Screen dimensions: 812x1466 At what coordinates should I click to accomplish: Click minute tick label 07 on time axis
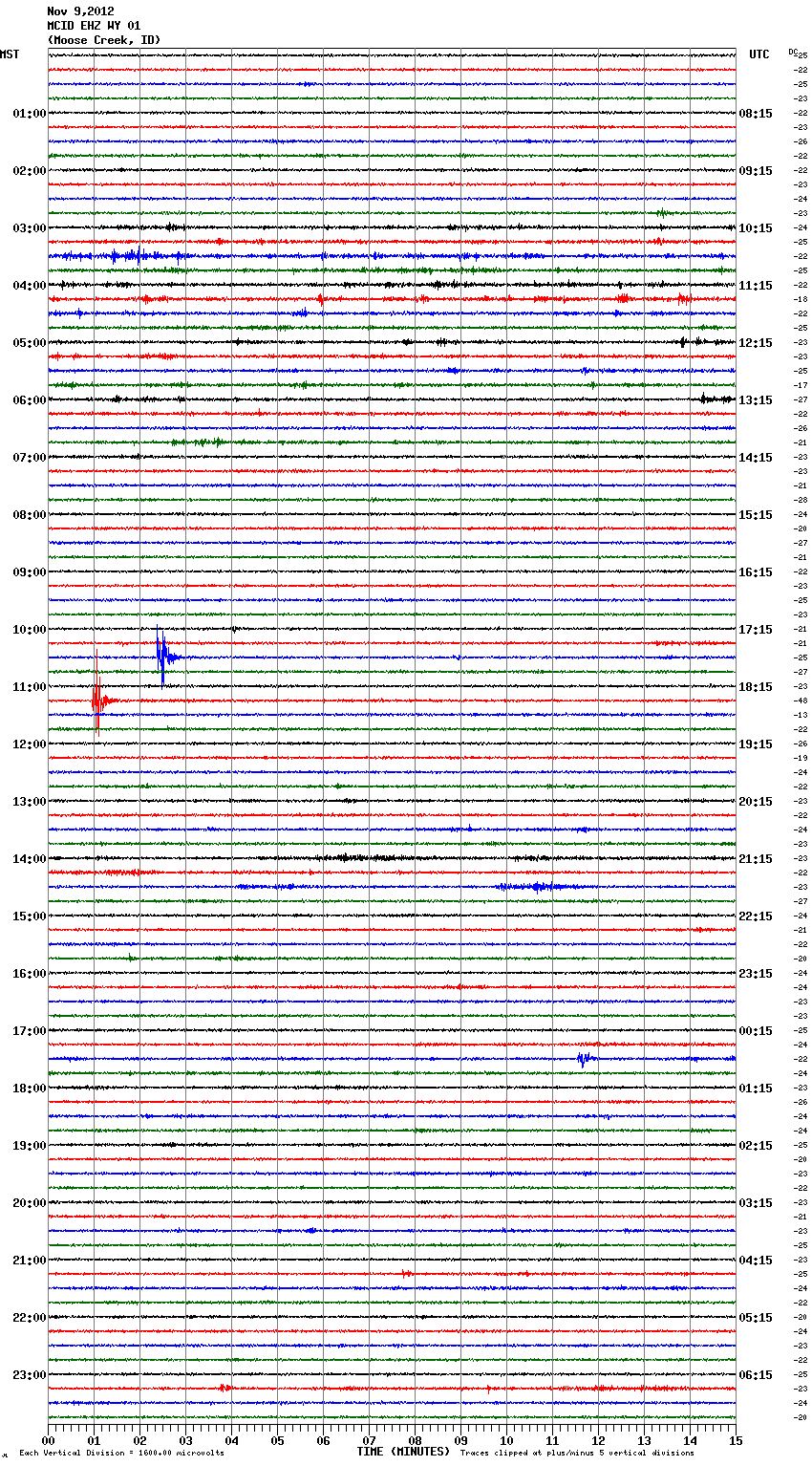369,1440
